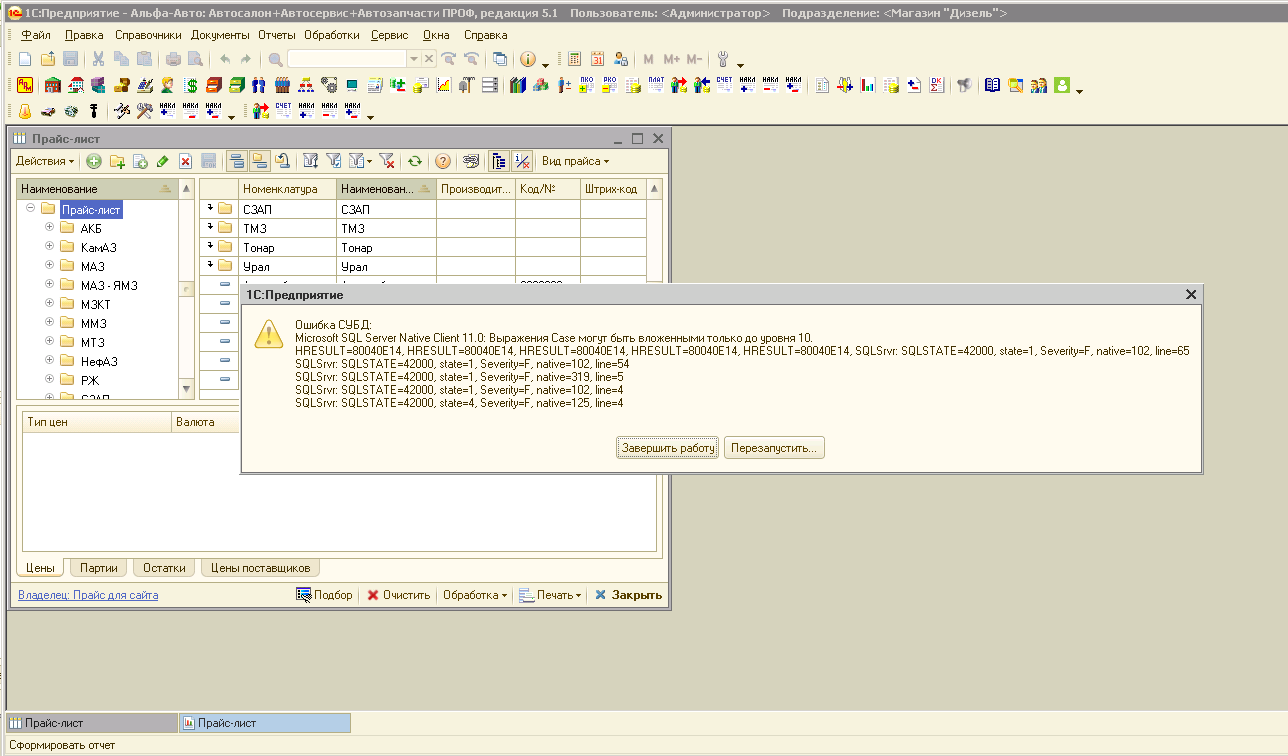Click the Open file folder icon
The image size is (1288, 756).
[48, 59]
